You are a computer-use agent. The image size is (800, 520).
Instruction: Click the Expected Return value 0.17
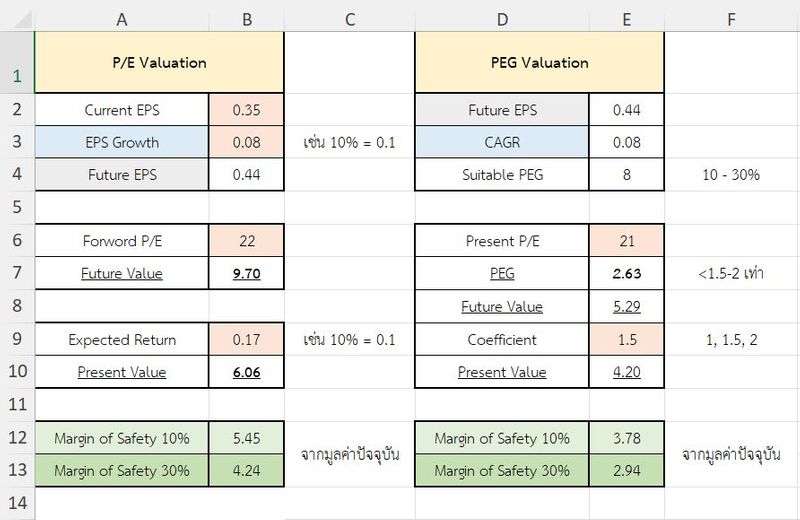coord(247,340)
